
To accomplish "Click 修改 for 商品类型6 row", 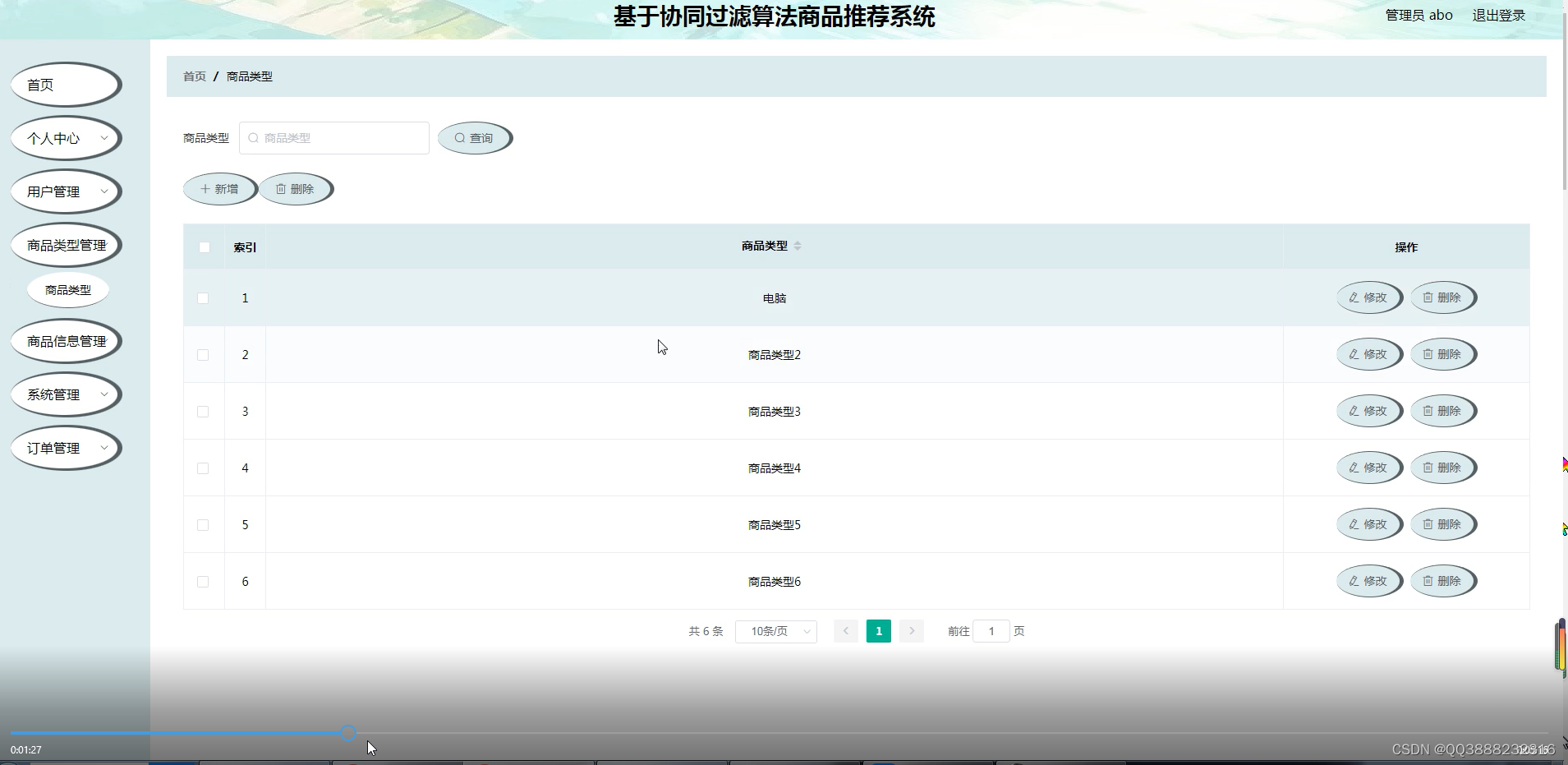I will 1369,581.
